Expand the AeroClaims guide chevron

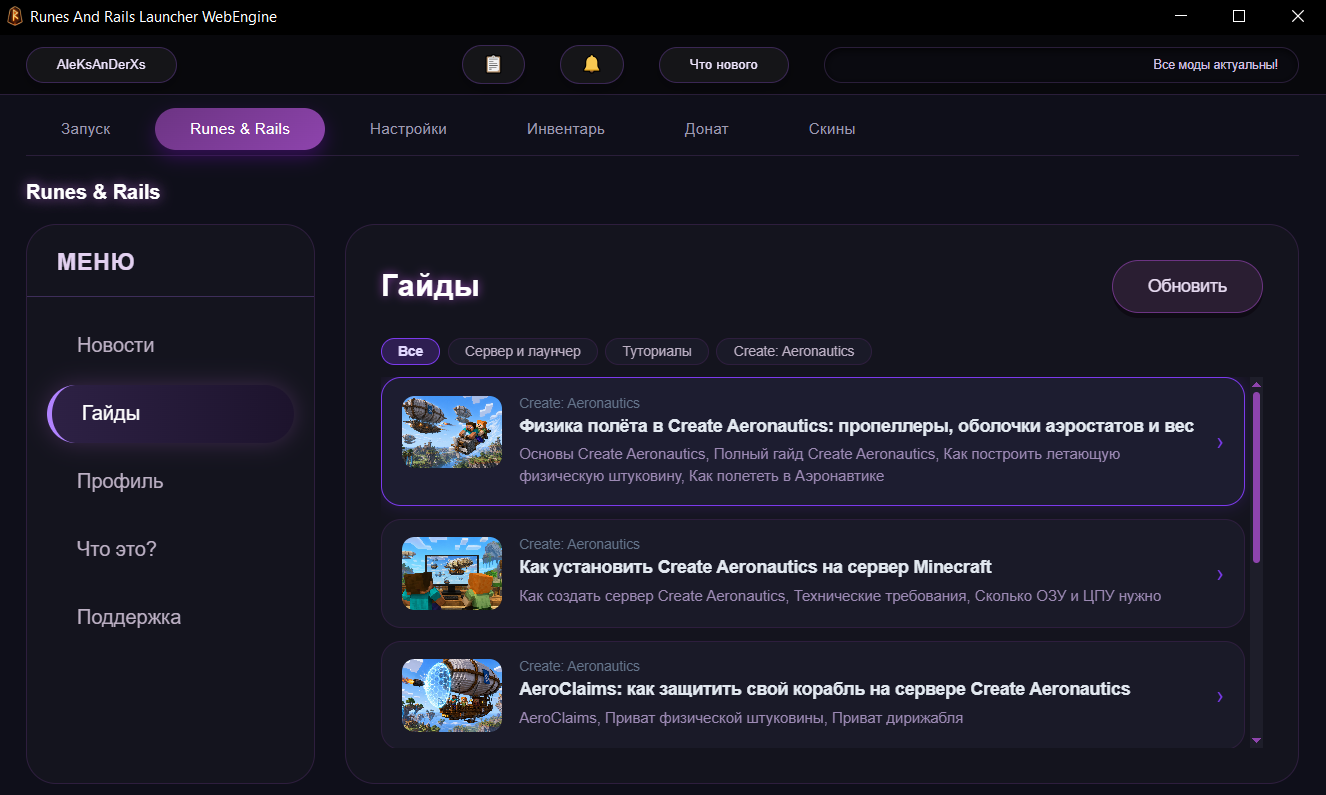coord(1220,696)
